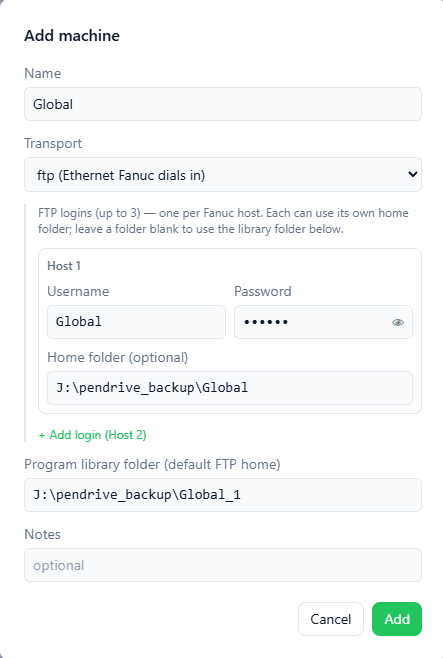Viewport: 443px width, 658px height.
Task: Reveal the password with the eye icon
Action: 398,322
